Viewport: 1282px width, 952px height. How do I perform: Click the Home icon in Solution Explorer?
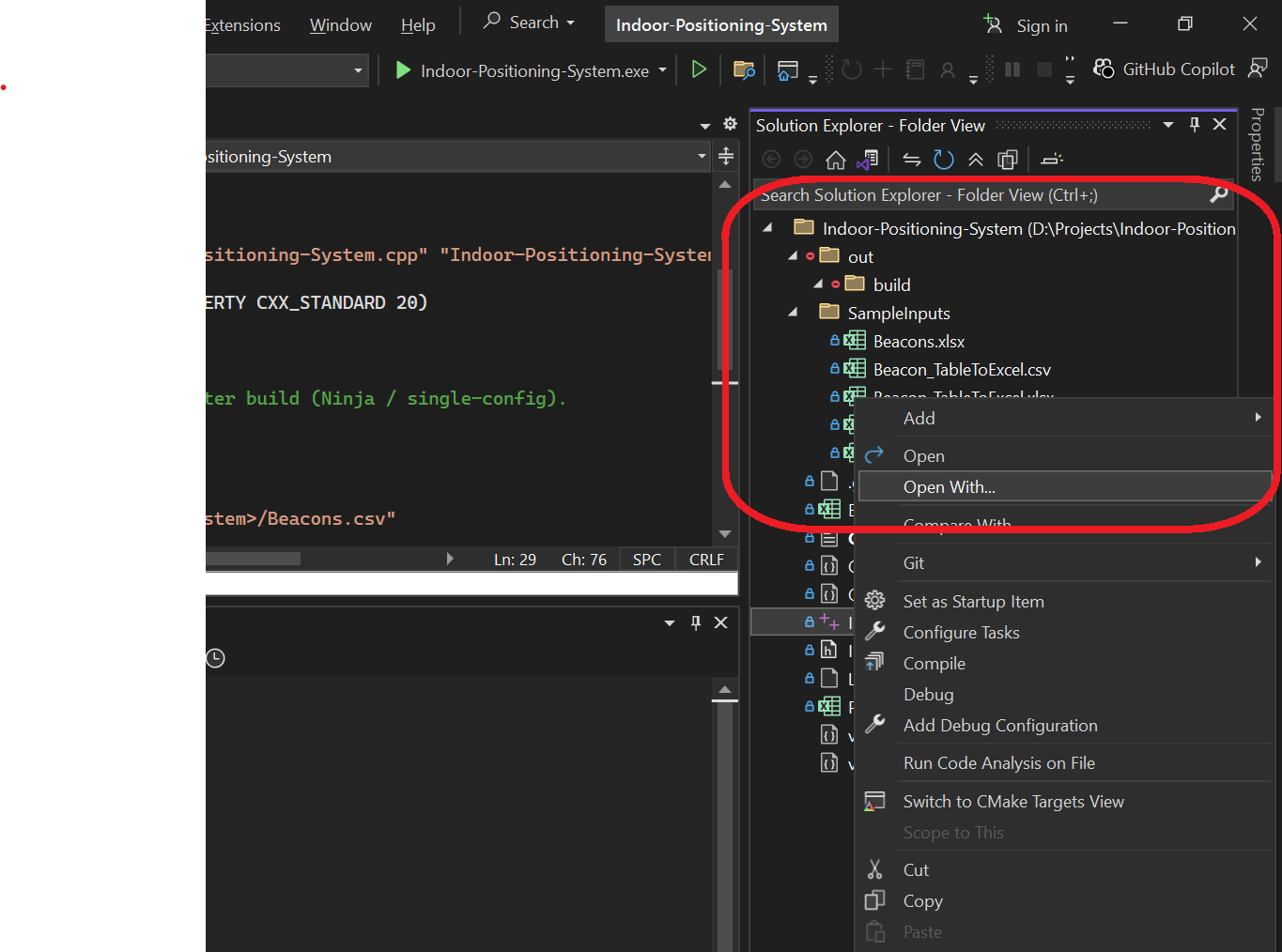pos(835,160)
